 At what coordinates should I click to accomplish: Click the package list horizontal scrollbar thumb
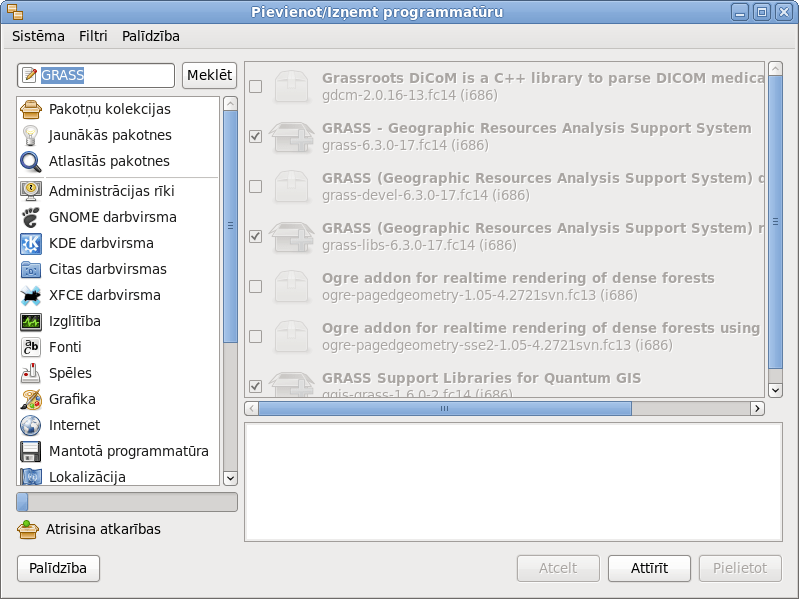[x=445, y=409]
